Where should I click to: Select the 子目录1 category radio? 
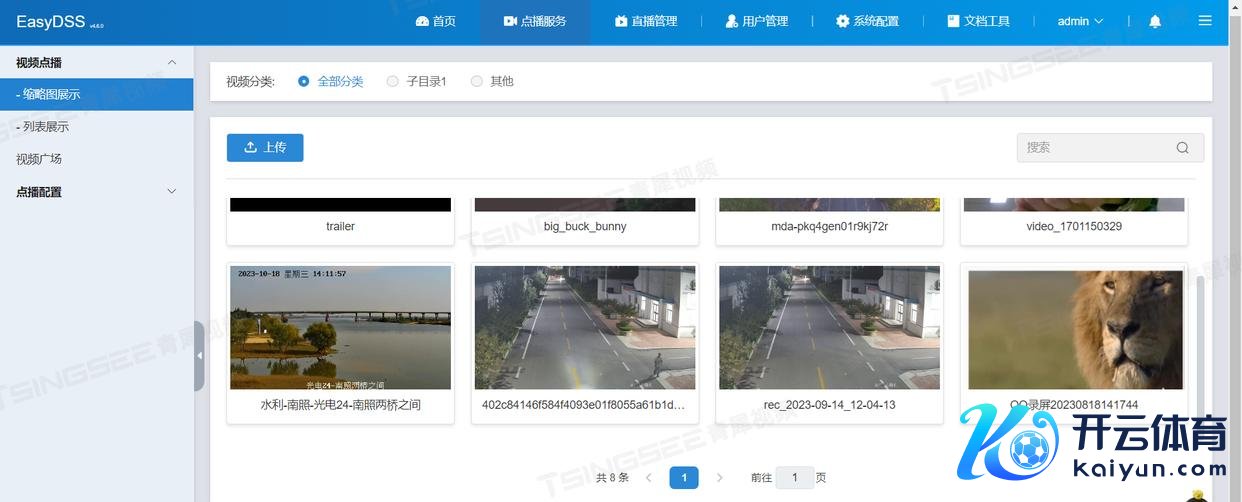(x=392, y=81)
